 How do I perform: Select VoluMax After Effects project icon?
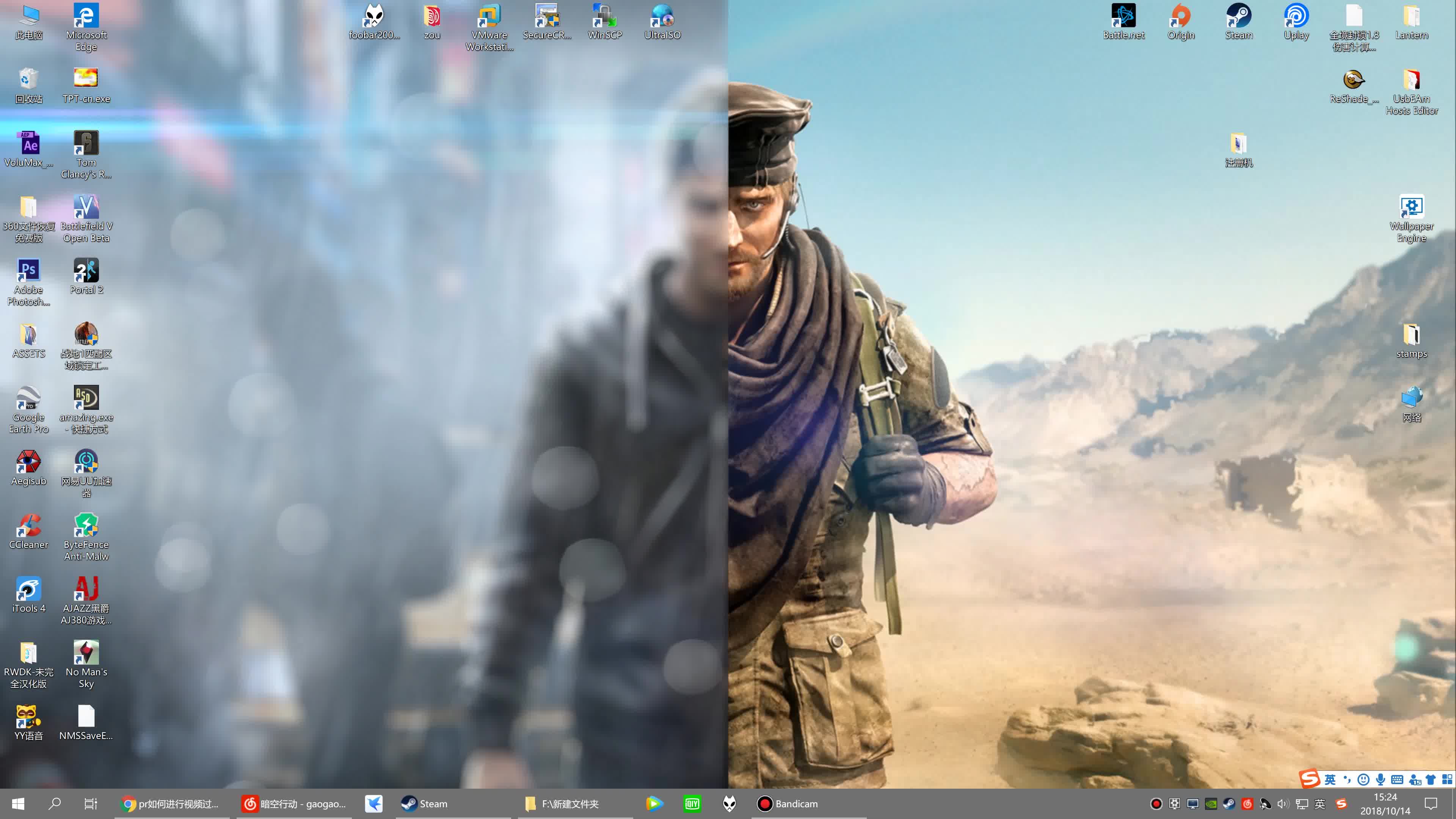point(28,149)
